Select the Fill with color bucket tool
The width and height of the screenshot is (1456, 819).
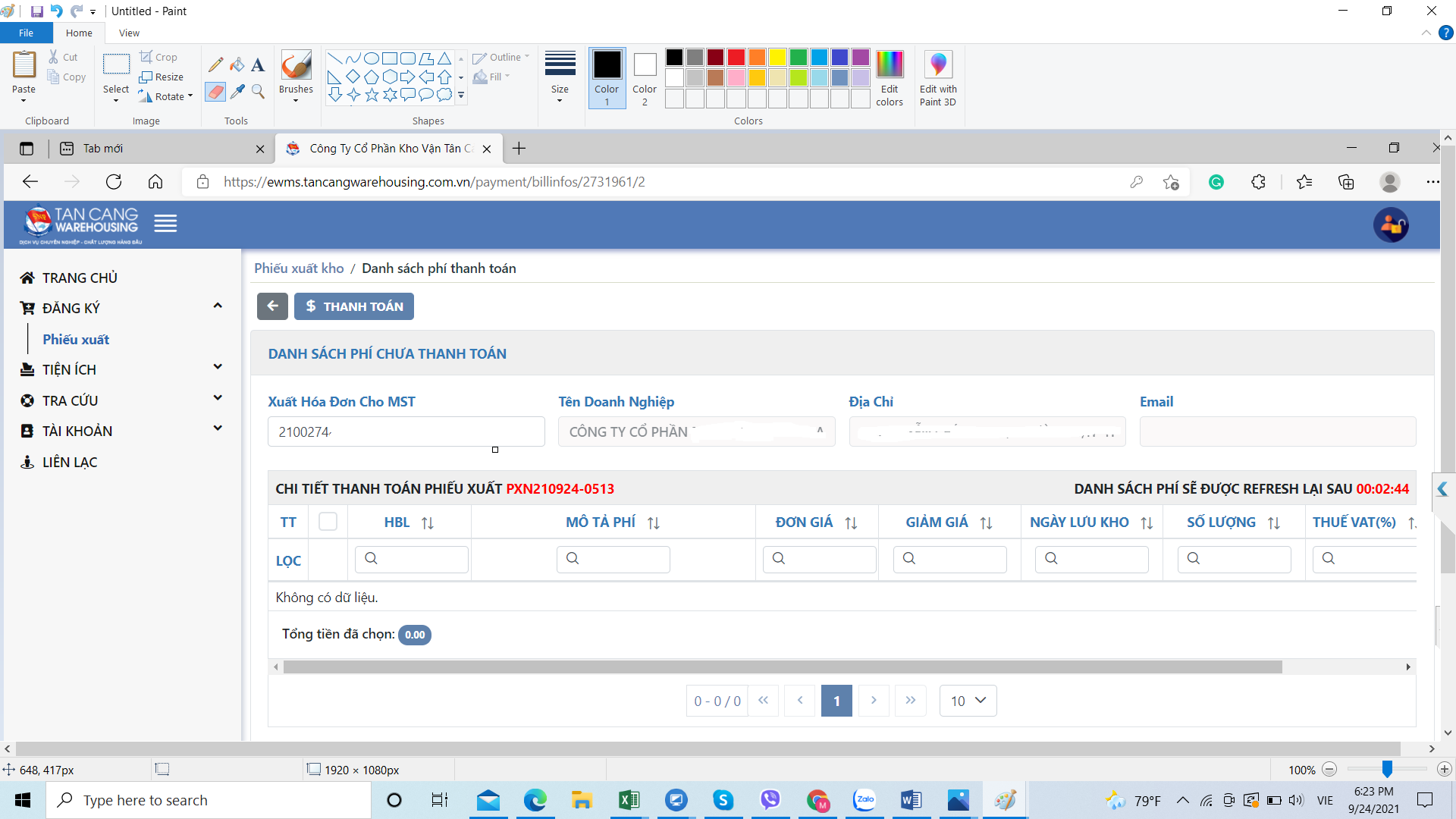pyautogui.click(x=237, y=65)
